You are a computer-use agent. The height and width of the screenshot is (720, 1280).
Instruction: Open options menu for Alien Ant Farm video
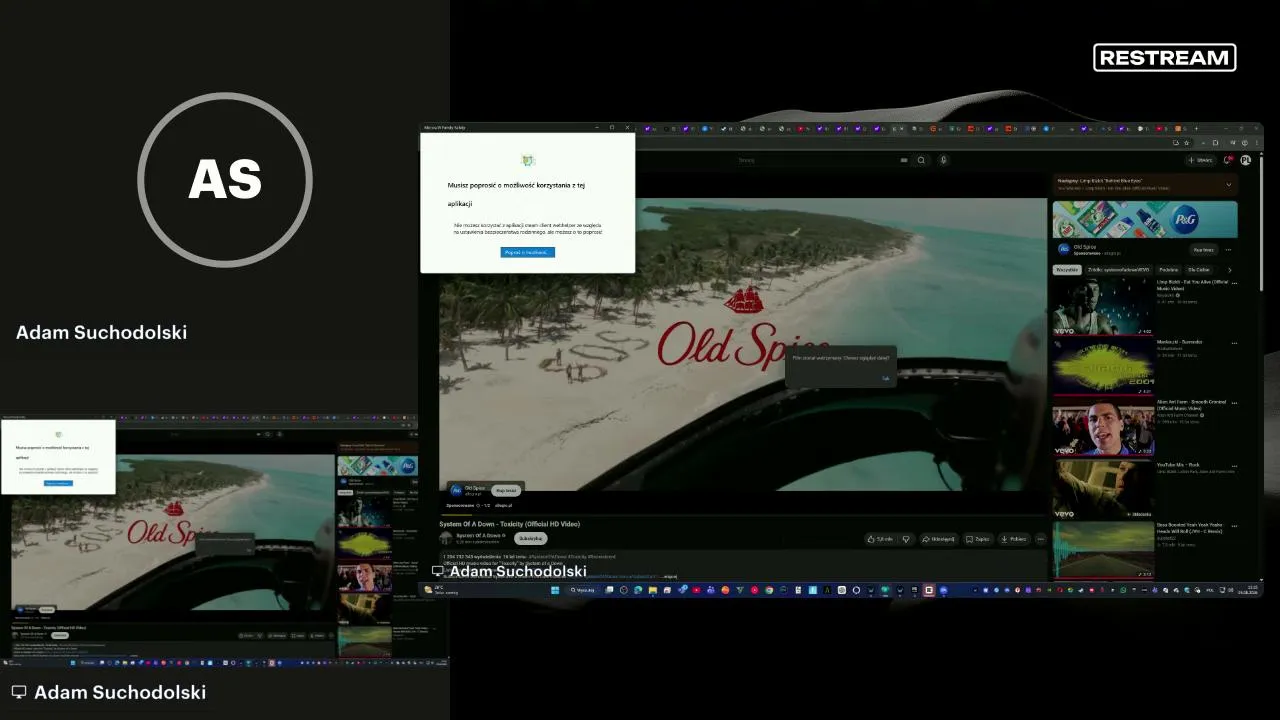tap(1234, 404)
